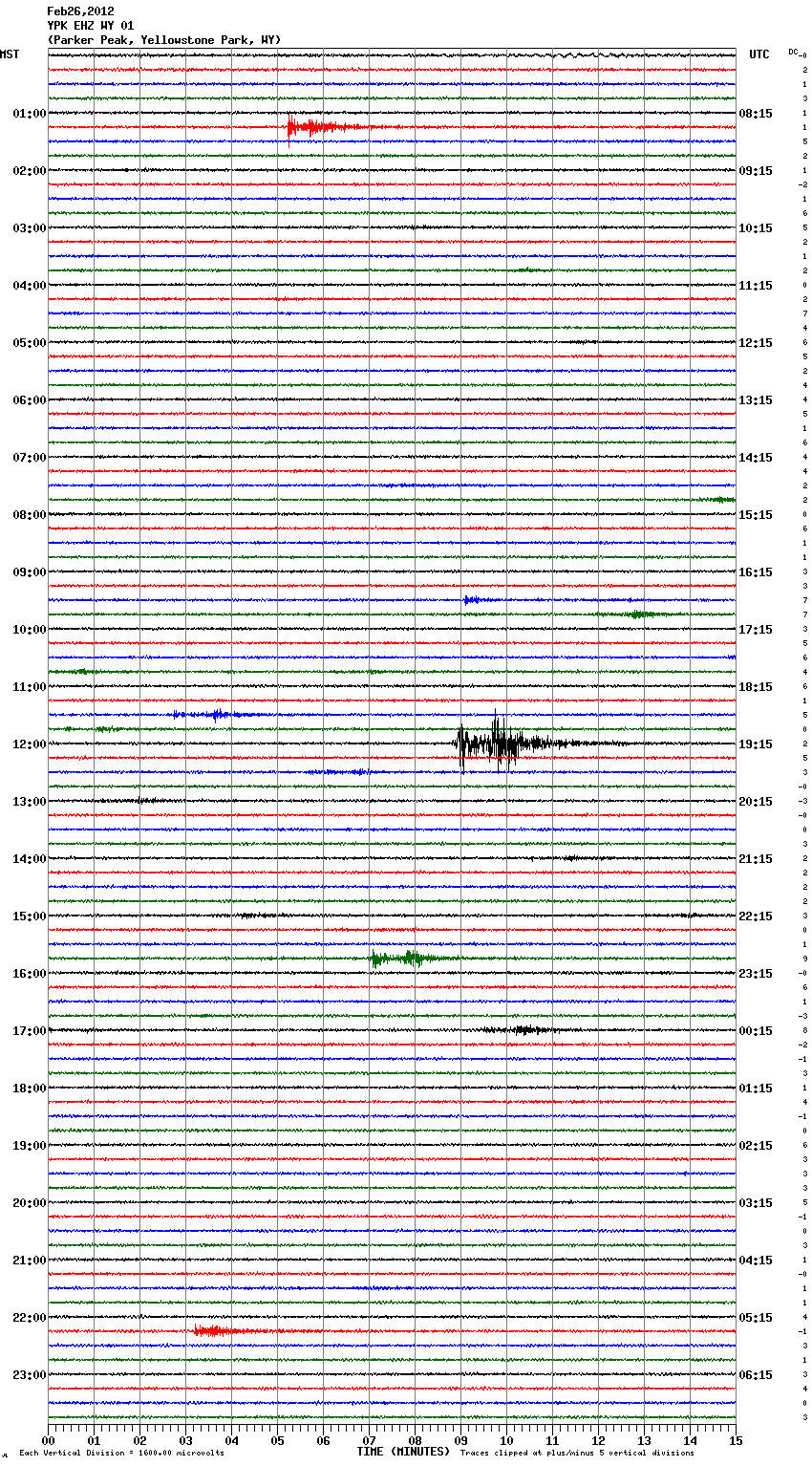Click the 03:15 UTC time label
The height and width of the screenshot is (1466, 812).
[756, 1203]
